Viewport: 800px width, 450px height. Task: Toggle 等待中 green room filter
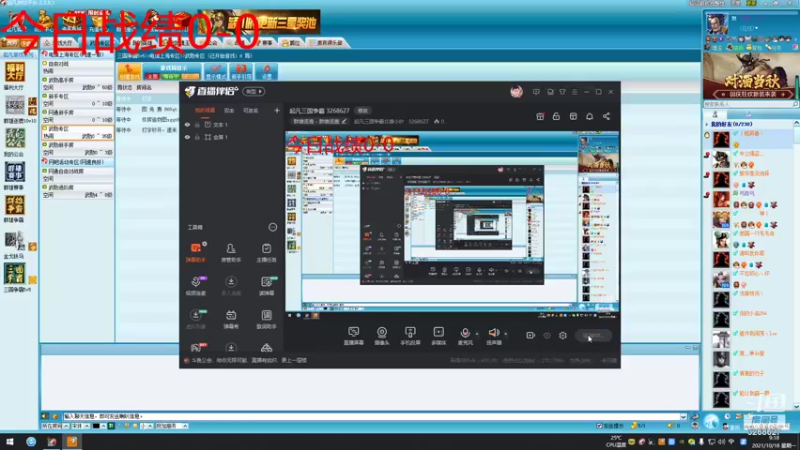coord(171,77)
